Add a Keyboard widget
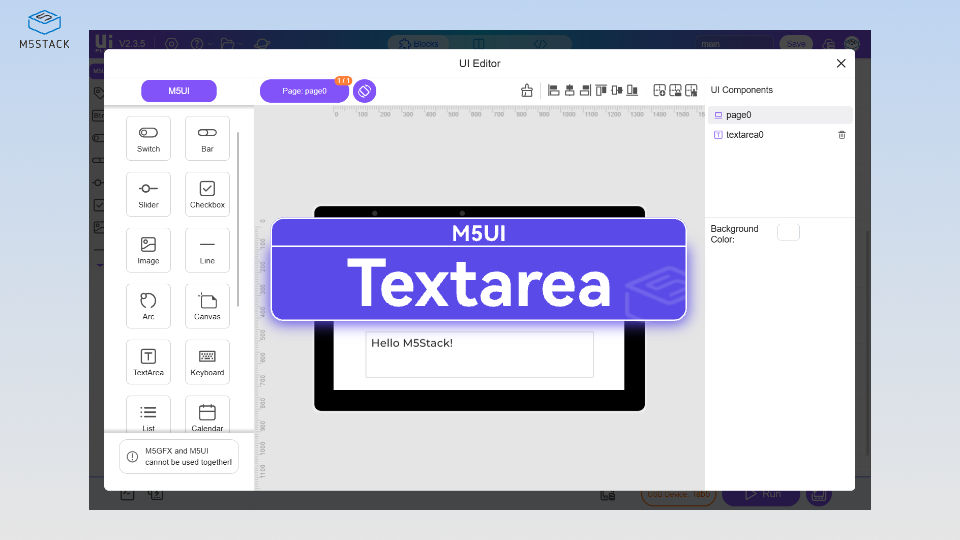Screen dimensions: 960x540 pyautogui.click(x=207, y=362)
